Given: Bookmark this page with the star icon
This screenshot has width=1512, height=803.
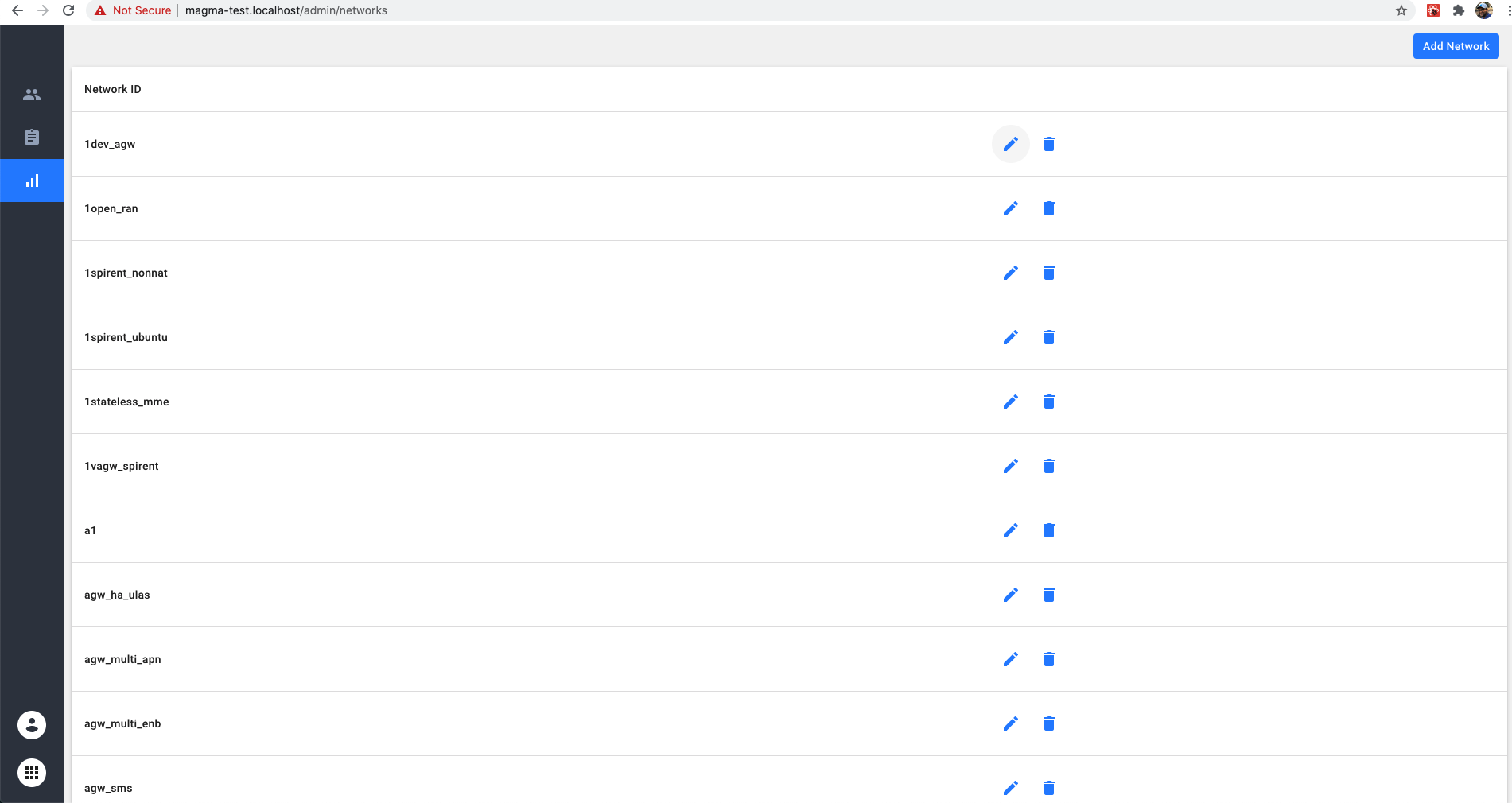Looking at the screenshot, I should 1401,10.
